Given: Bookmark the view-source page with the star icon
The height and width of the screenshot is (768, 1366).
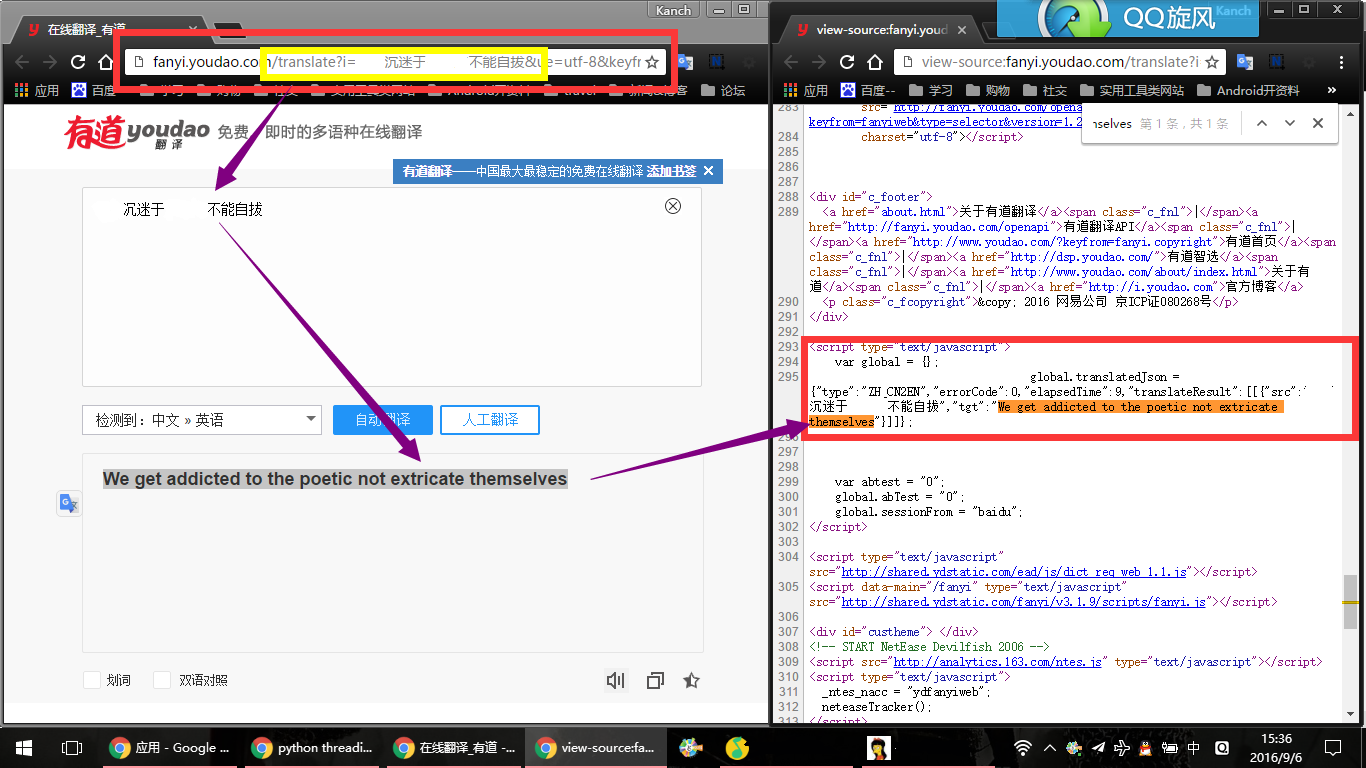Looking at the screenshot, I should coord(1213,62).
